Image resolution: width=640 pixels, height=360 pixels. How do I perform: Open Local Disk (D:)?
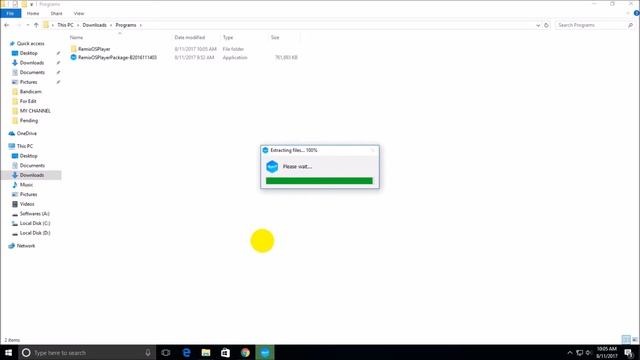pyautogui.click(x=35, y=233)
